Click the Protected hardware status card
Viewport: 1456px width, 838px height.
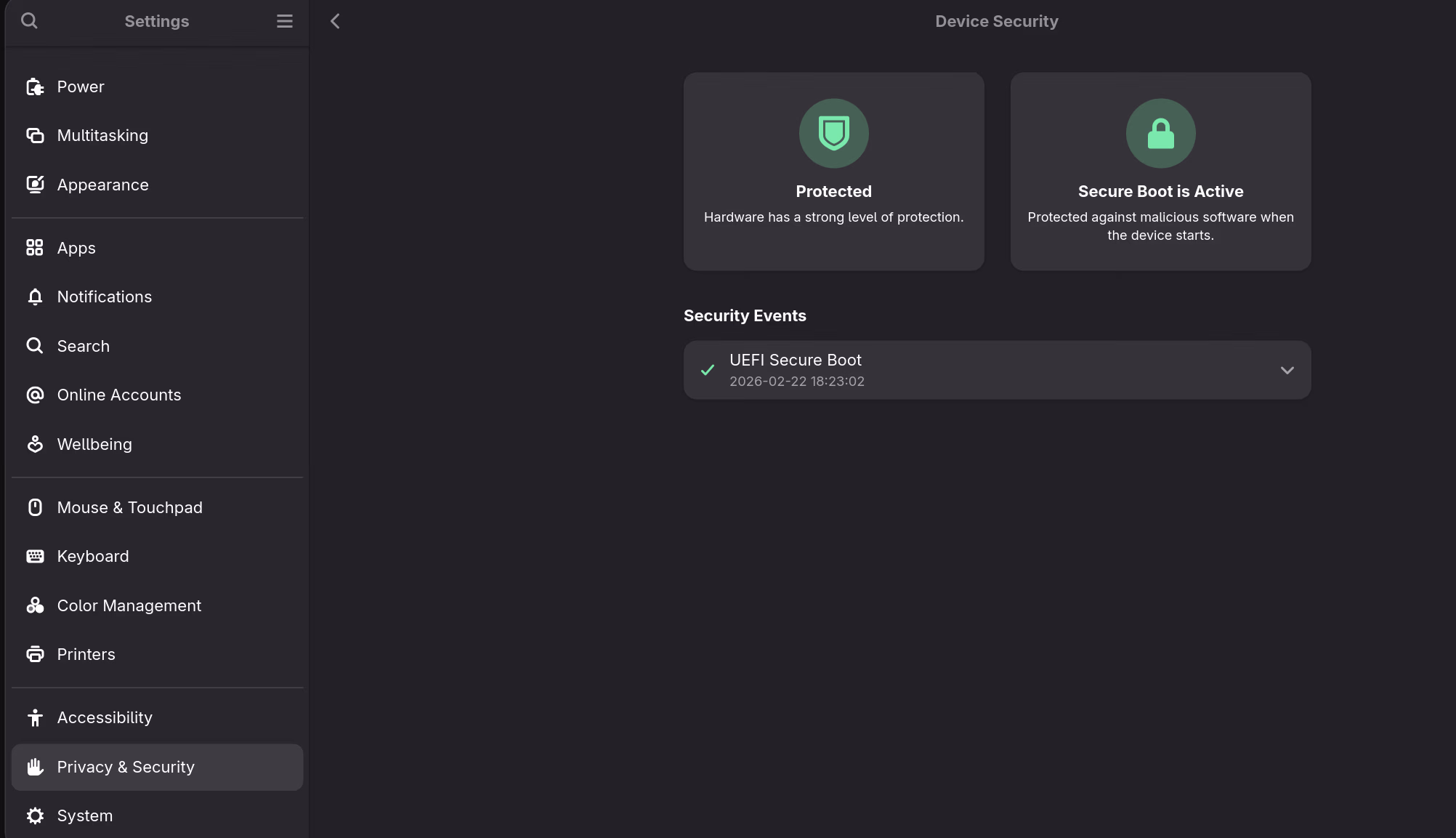(833, 172)
